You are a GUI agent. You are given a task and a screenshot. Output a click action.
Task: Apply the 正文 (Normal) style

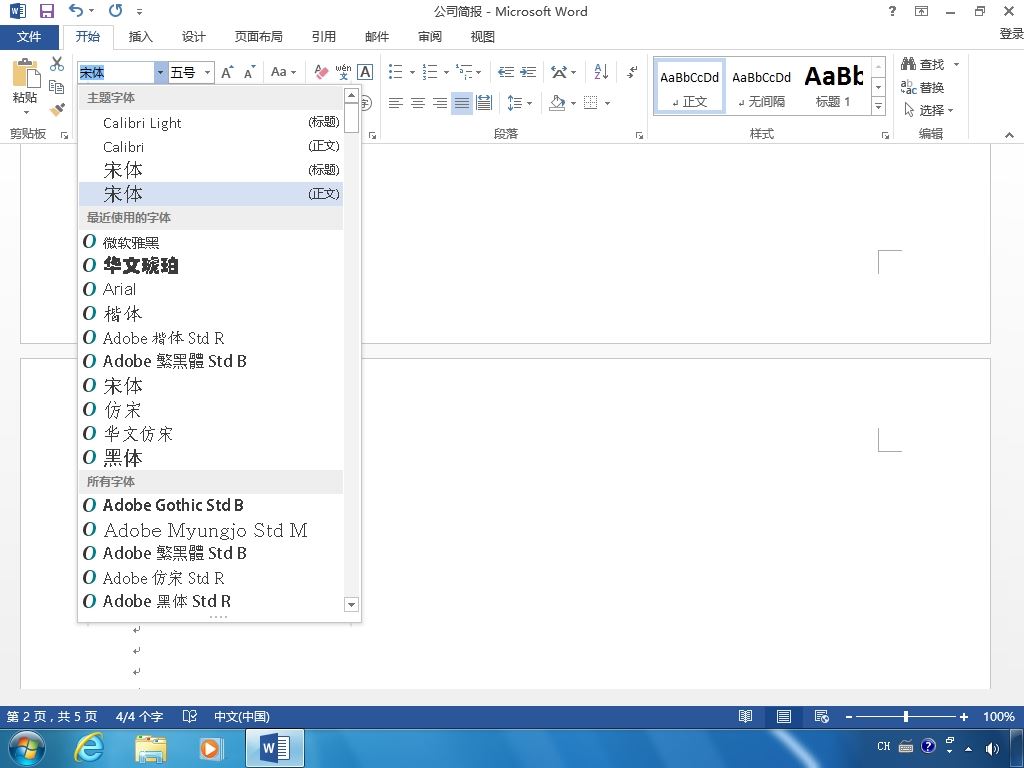(x=690, y=87)
